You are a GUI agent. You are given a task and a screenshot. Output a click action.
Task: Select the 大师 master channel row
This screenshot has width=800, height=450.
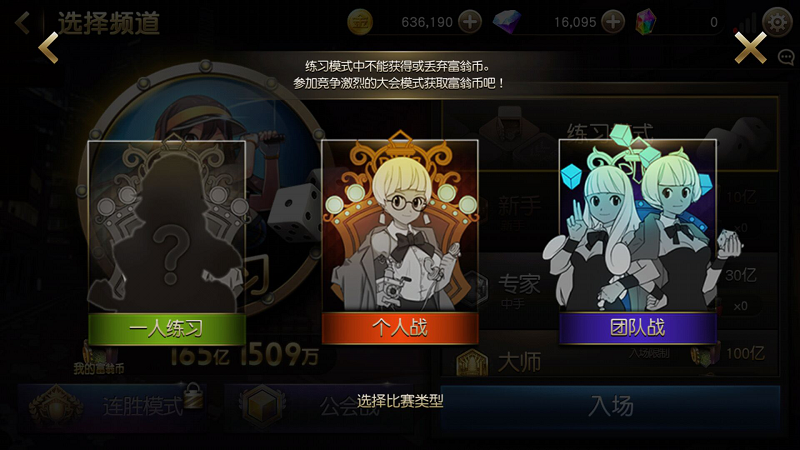coord(610,361)
